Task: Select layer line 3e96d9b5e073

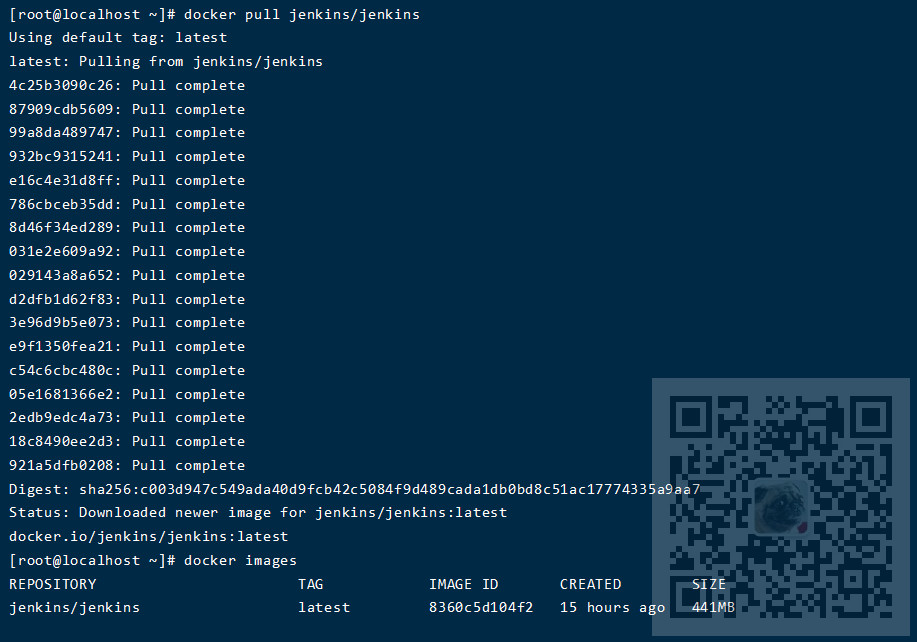Action: point(127,323)
